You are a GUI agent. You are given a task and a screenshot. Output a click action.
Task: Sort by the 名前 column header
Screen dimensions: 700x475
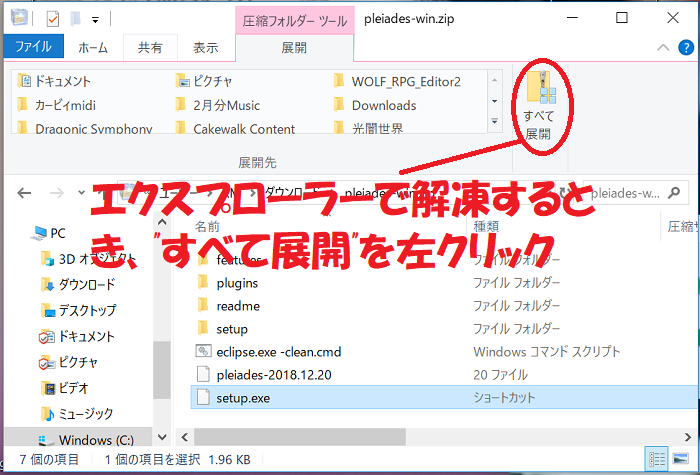(x=208, y=226)
